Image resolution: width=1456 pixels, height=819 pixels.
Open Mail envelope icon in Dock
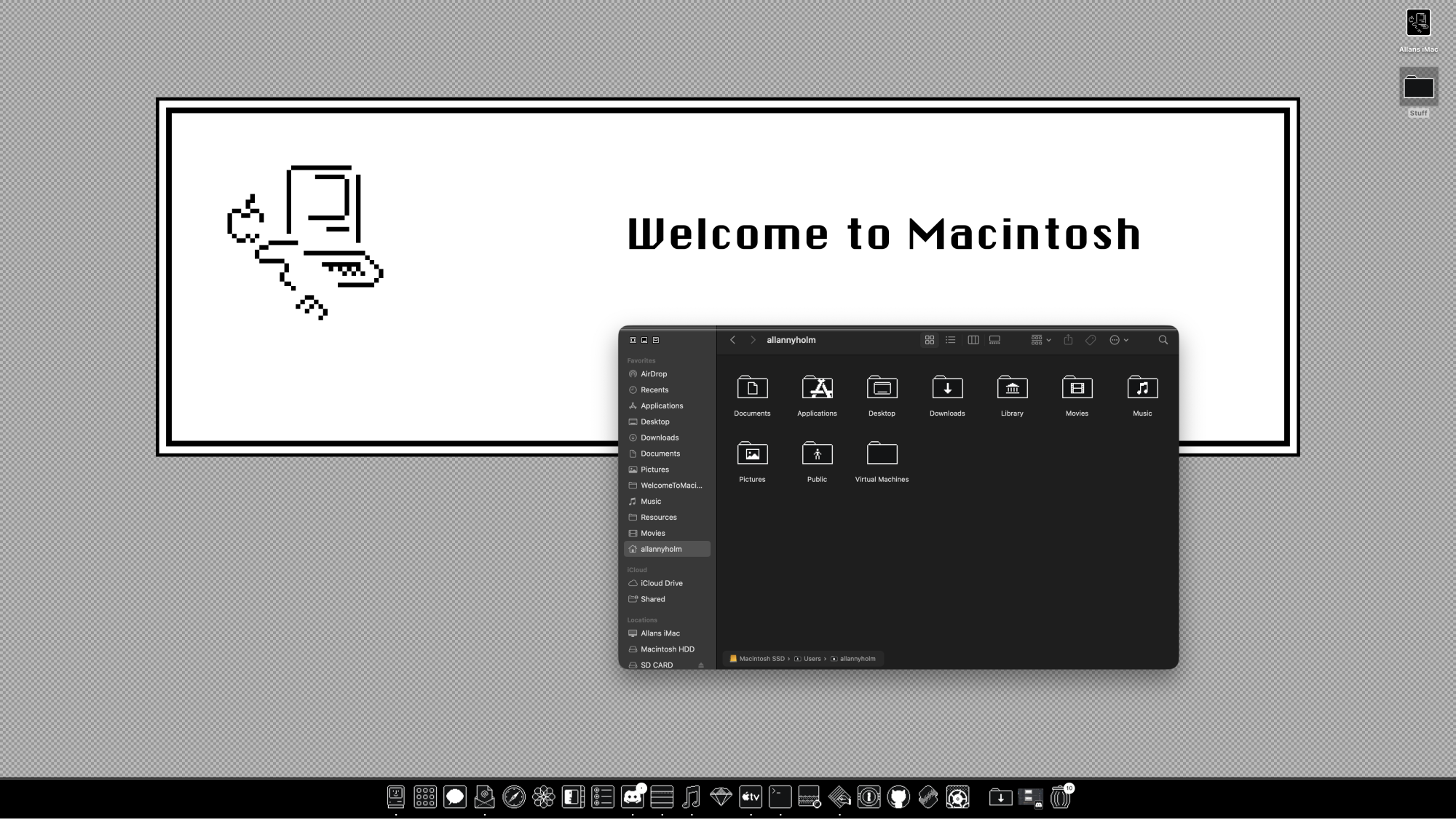click(x=484, y=797)
